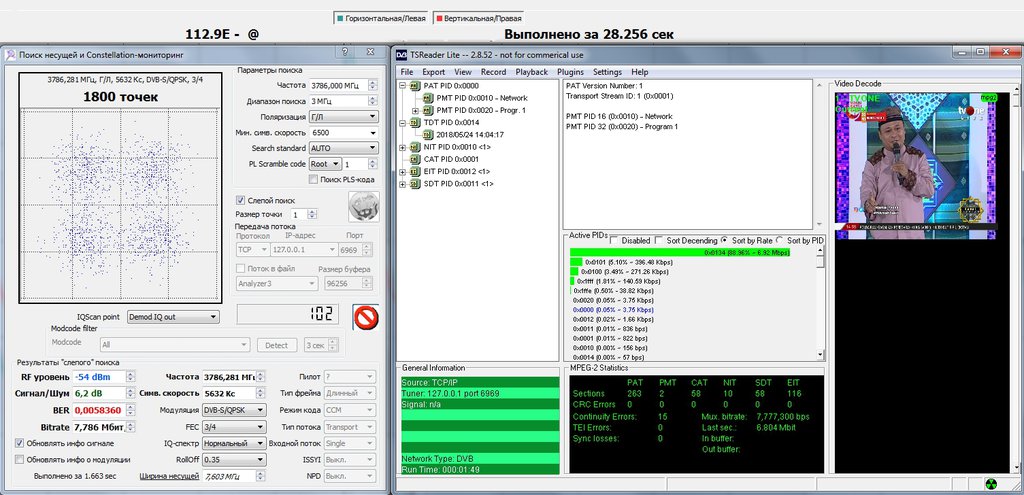
Task: Enable the Поиск PLS-кода checkbox
Action: pos(313,179)
